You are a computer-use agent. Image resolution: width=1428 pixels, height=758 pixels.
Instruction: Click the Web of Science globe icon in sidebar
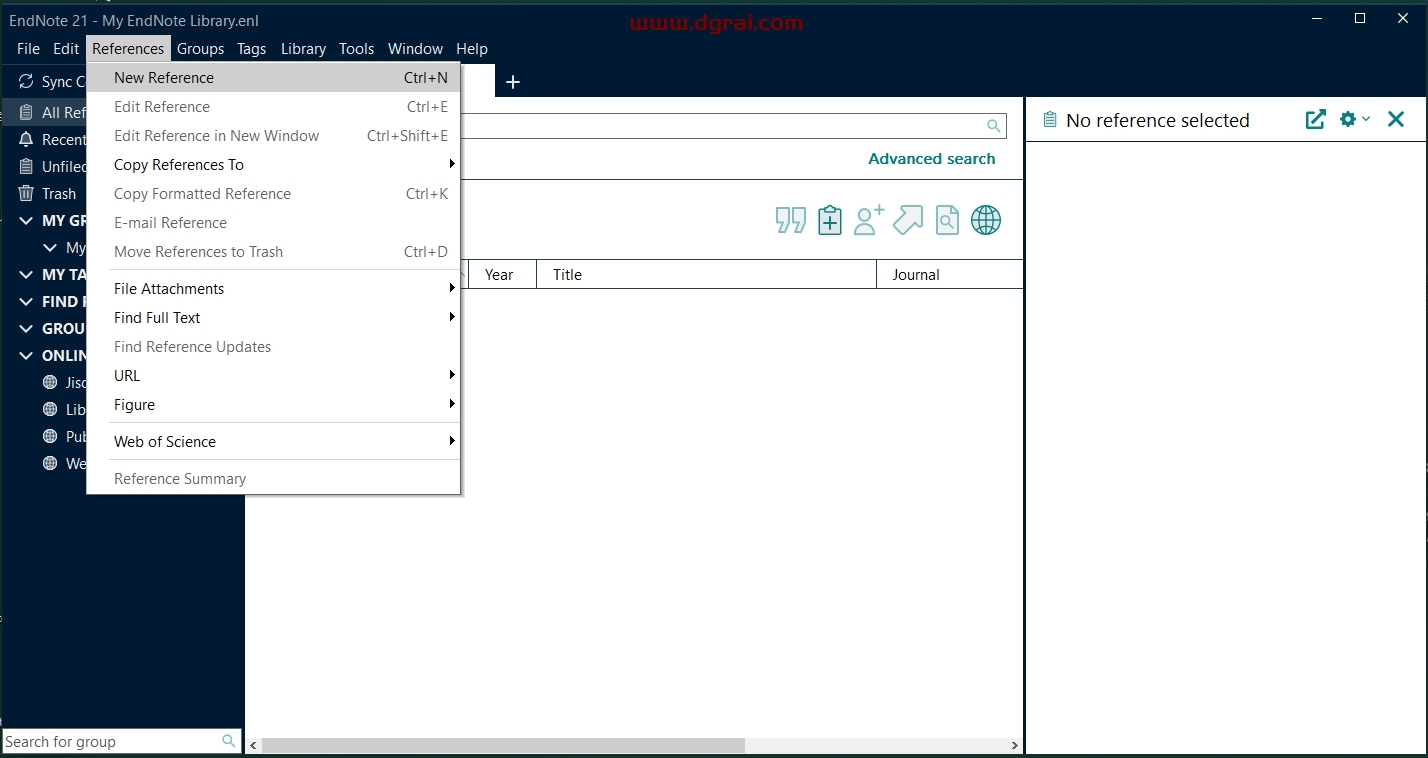pyautogui.click(x=50, y=463)
